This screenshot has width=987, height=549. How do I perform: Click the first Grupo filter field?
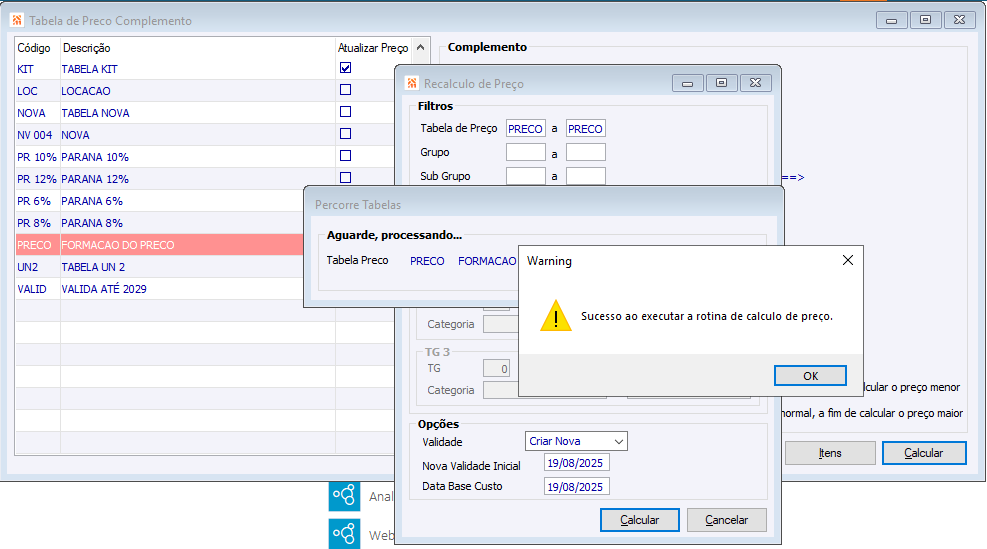tap(526, 152)
